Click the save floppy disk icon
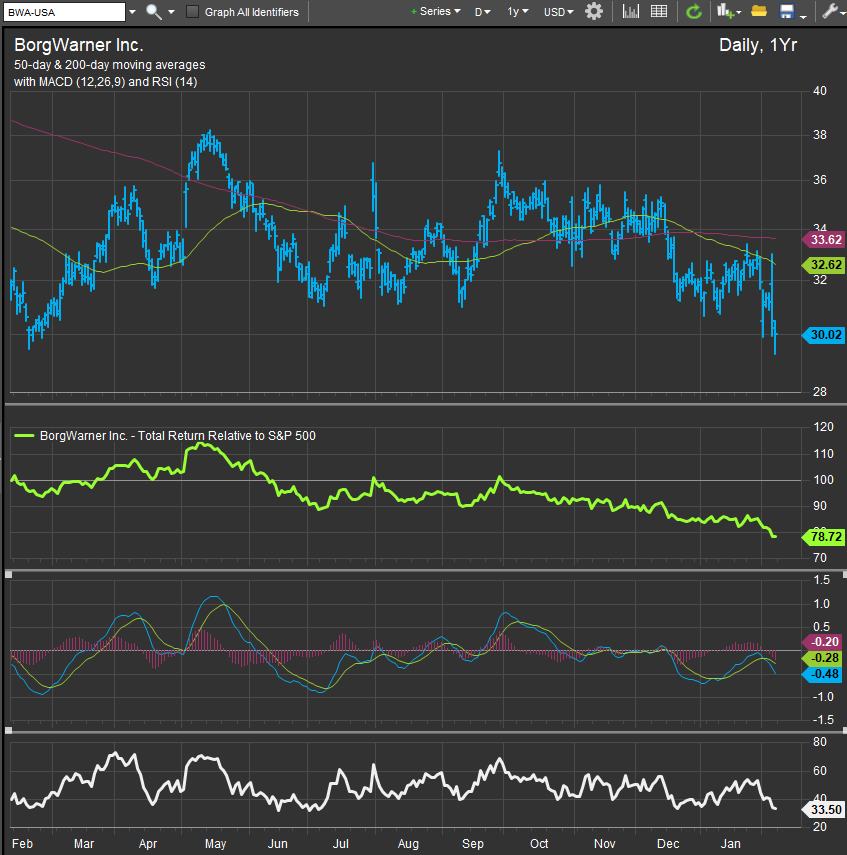The image size is (847, 855). pos(786,11)
